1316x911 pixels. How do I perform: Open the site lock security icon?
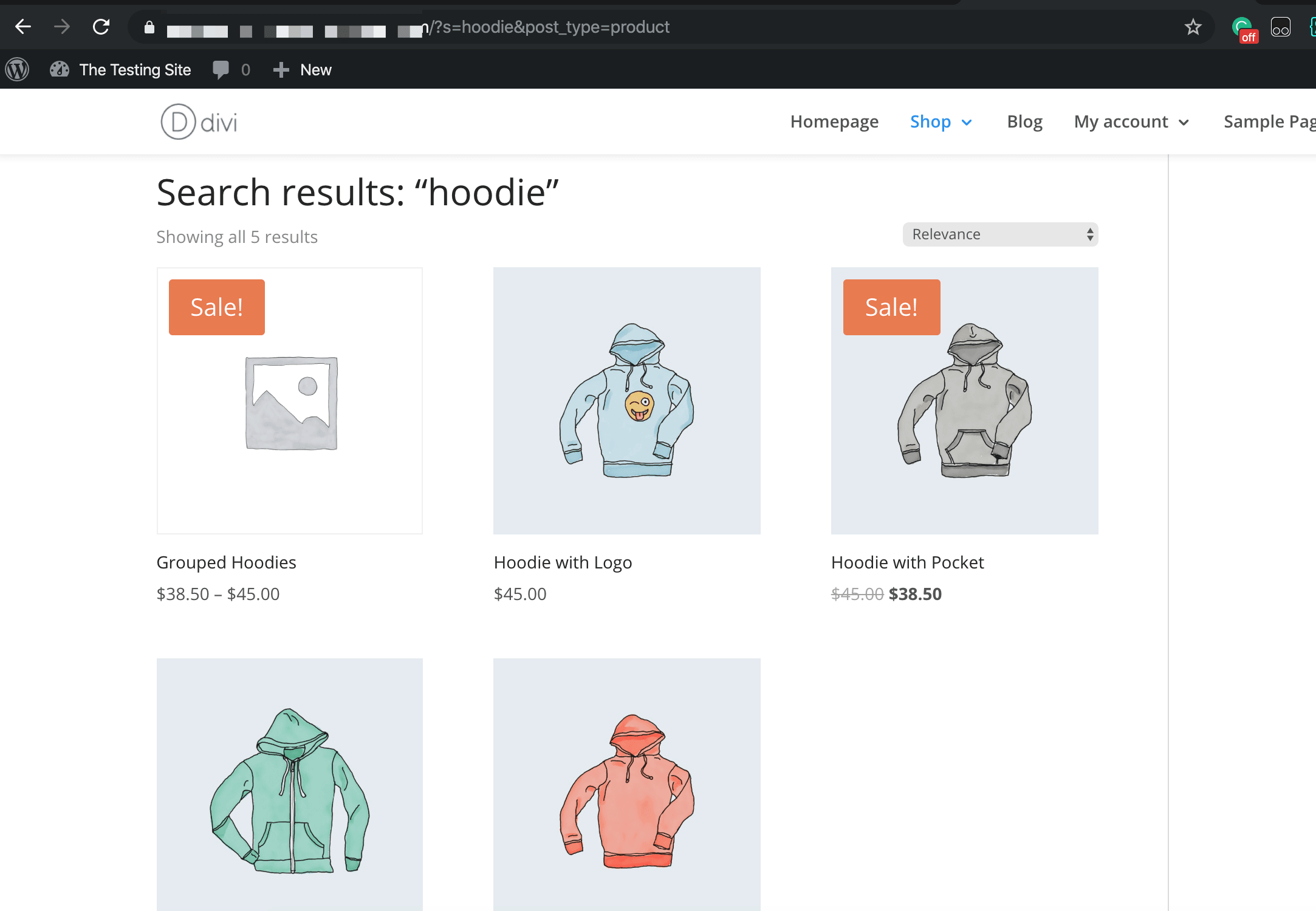click(x=149, y=27)
